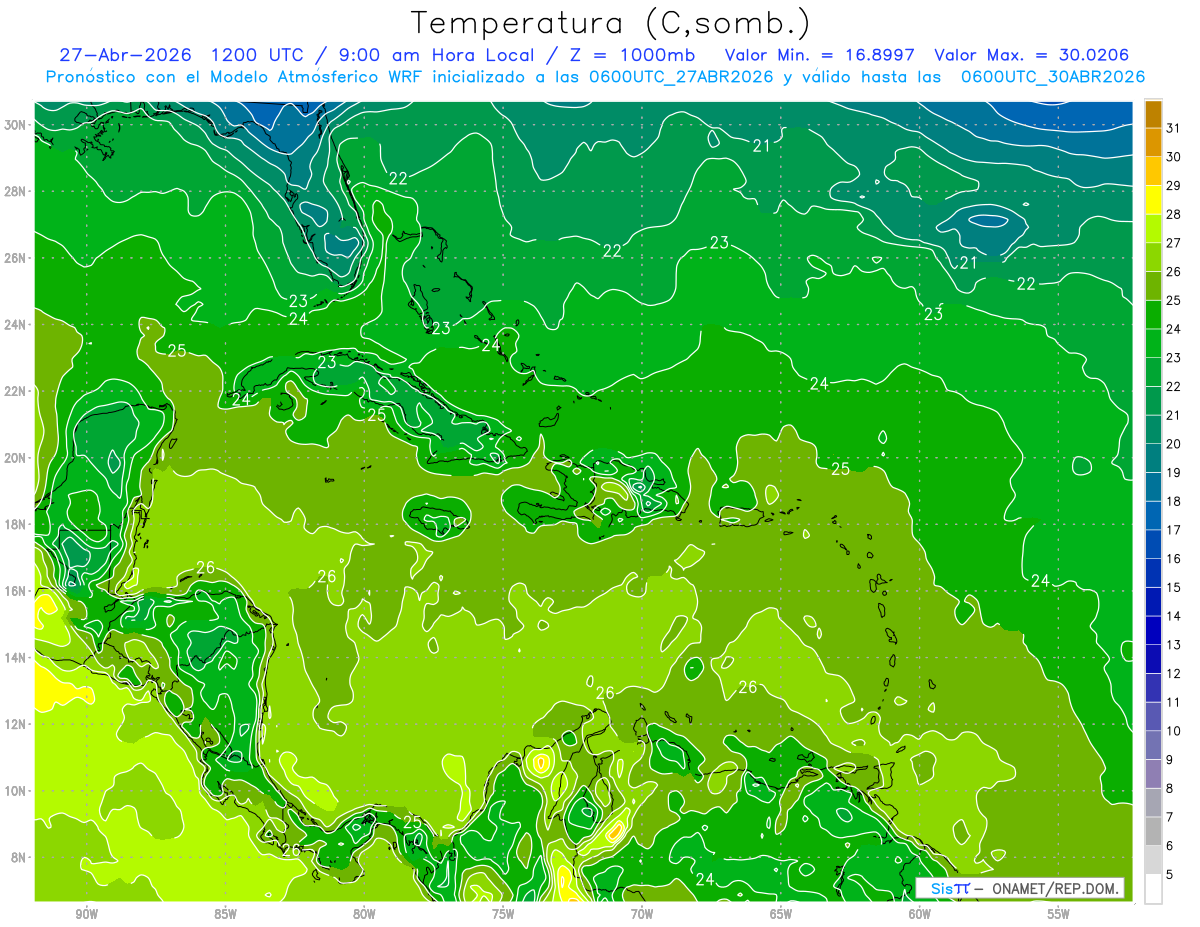Click the SisPI ONAMET/REP.DOM. logo box
Screen dimensions: 1200x927
[1021, 888]
